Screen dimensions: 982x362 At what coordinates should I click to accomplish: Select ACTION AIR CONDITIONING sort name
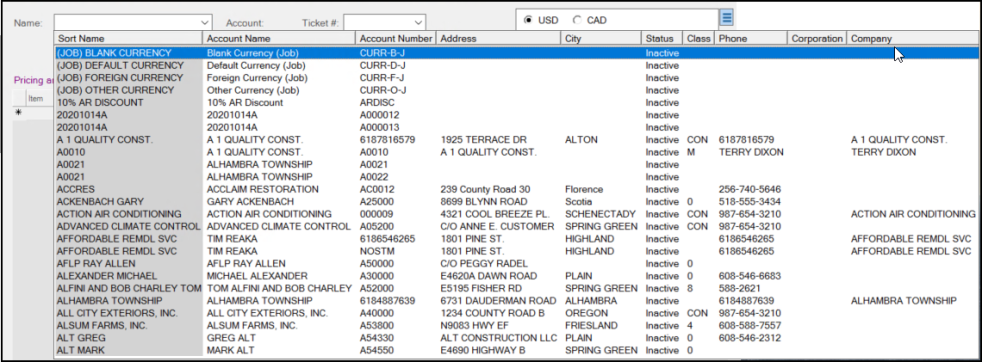tap(119, 214)
